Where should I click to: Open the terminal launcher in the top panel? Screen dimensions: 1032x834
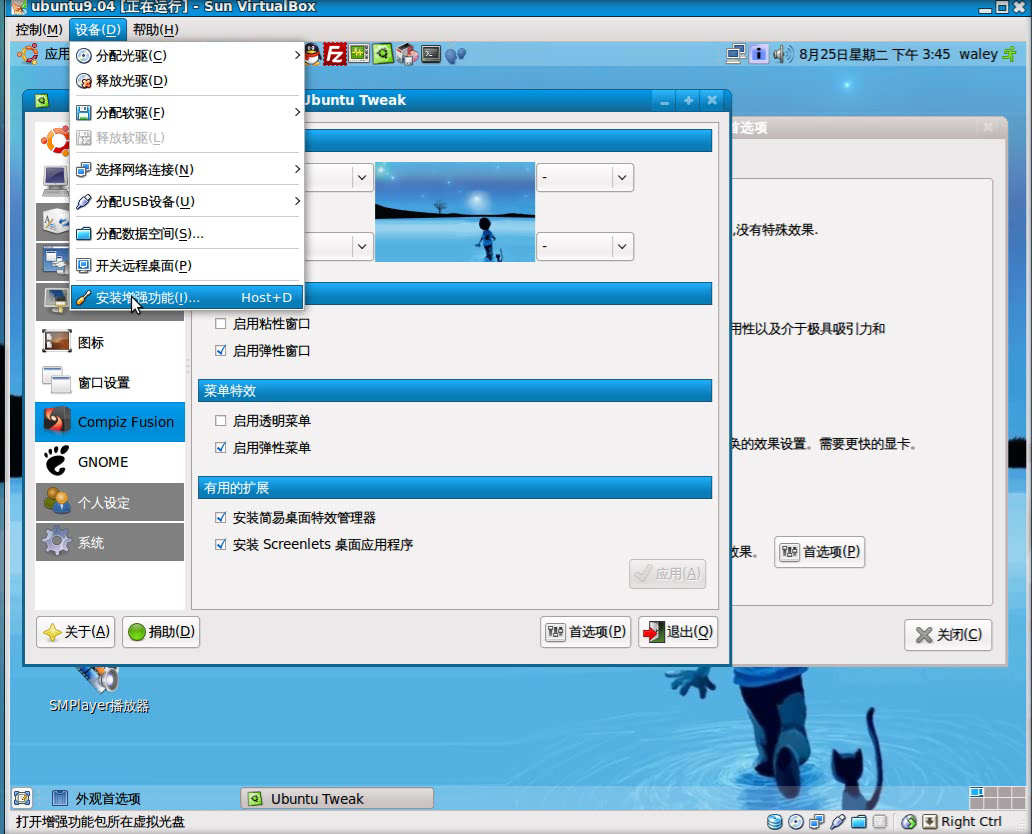click(431, 54)
